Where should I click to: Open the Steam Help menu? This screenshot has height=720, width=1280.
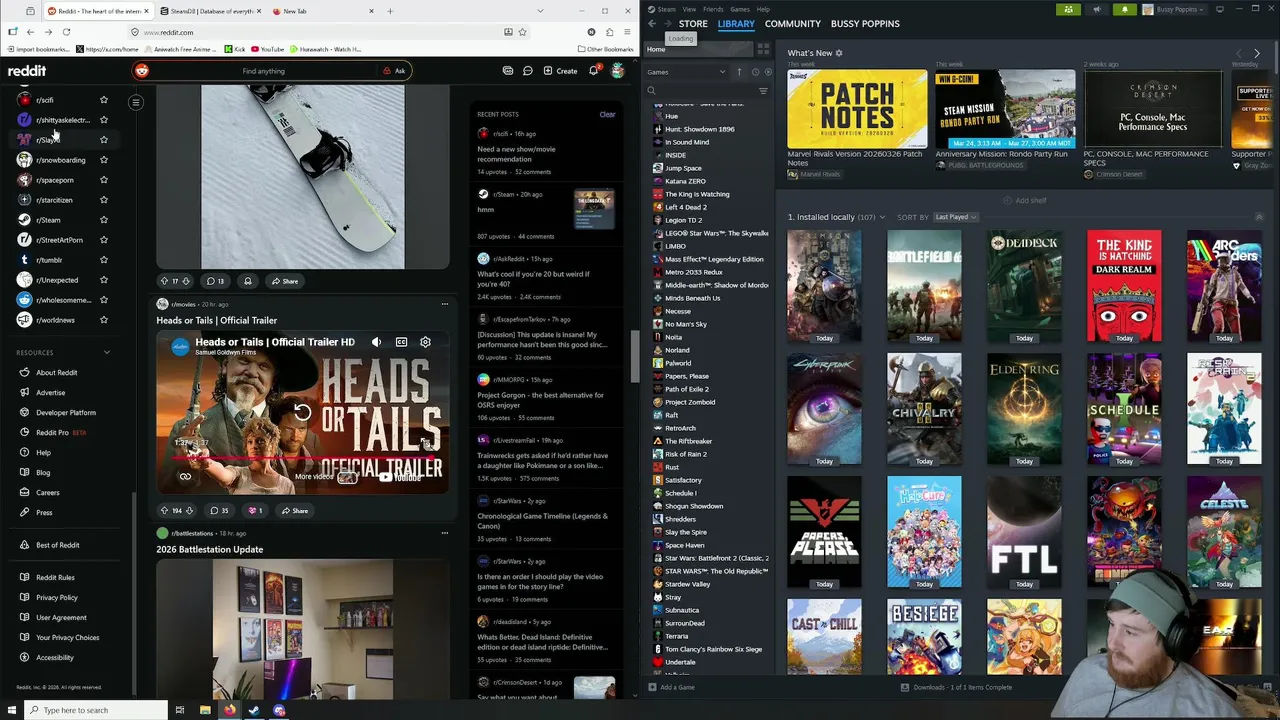point(764,9)
